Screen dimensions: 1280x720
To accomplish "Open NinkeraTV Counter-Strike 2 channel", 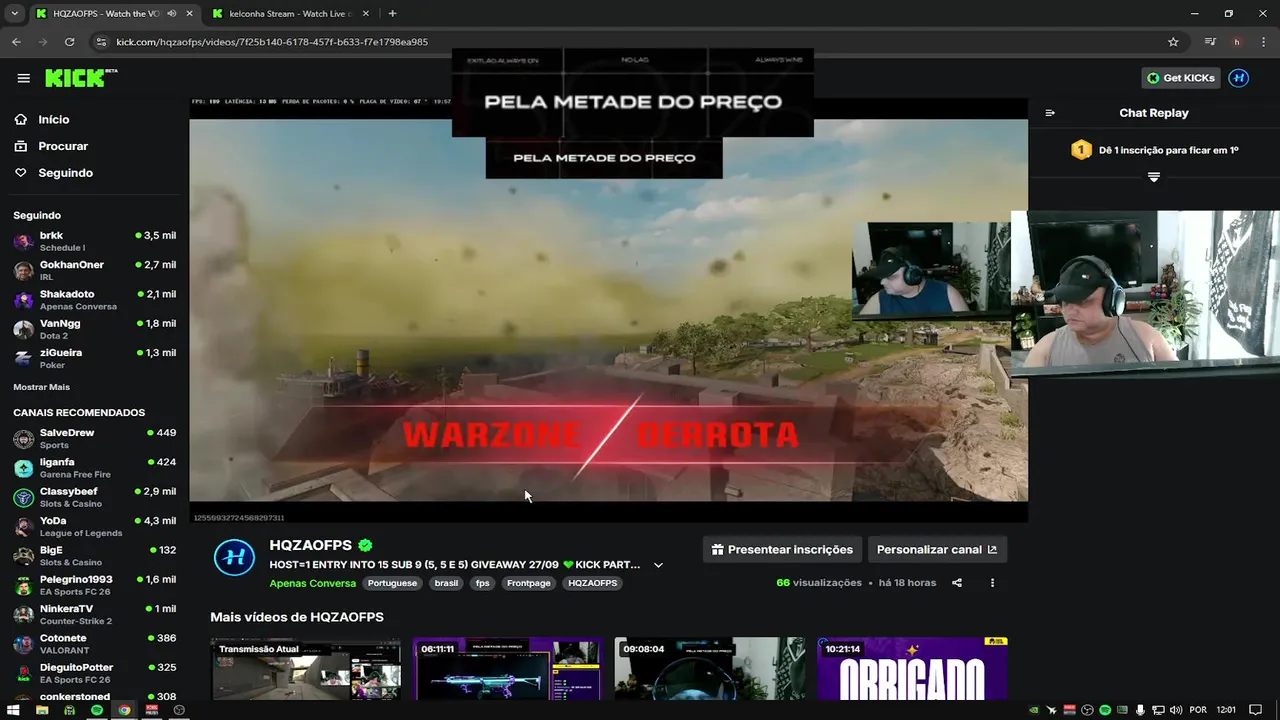I will coord(94,614).
